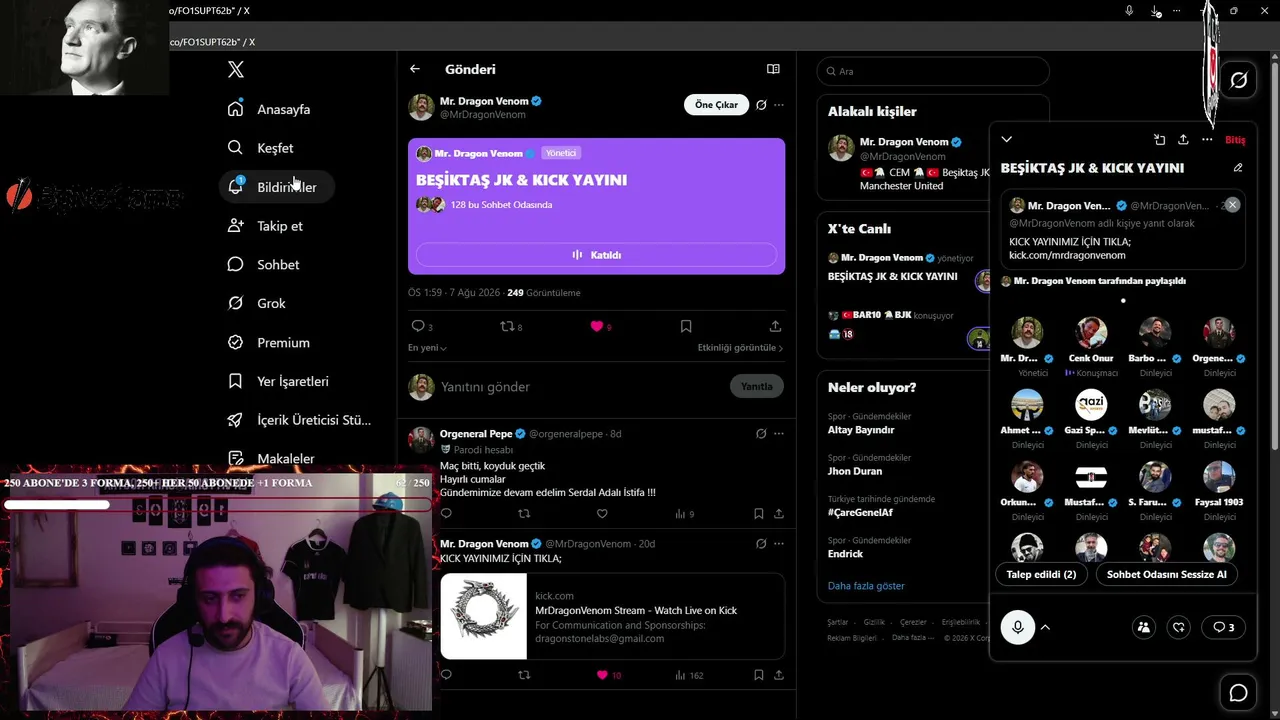Open more options on the main post

click(779, 104)
